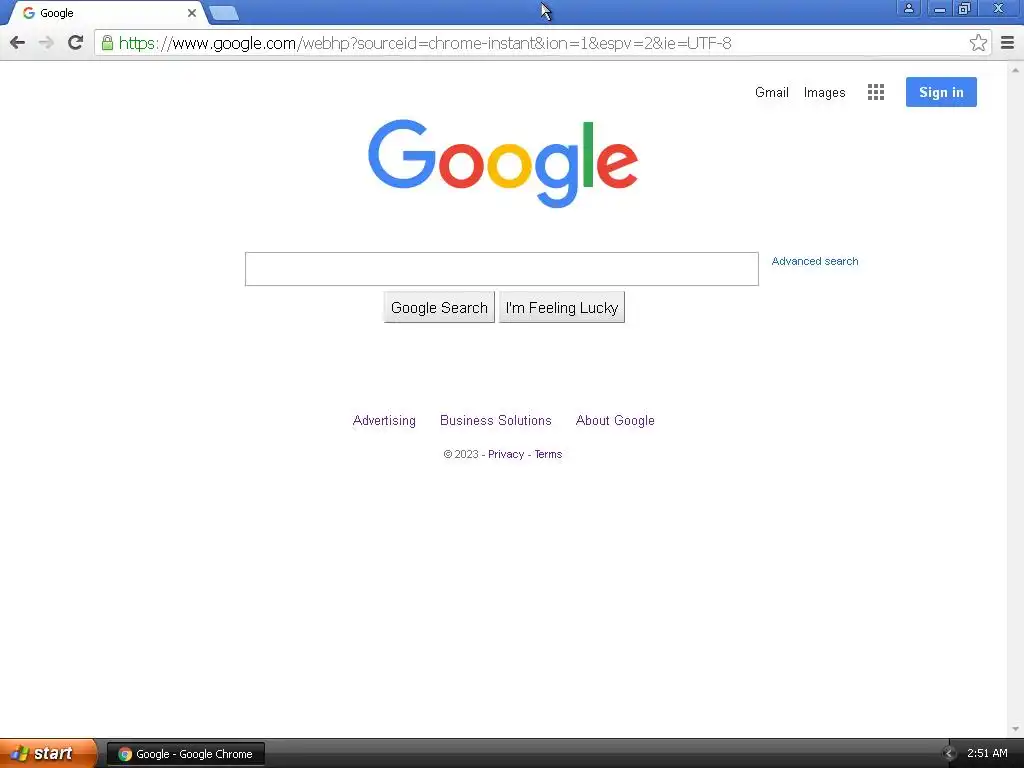Click in the address bar URL

(425, 43)
